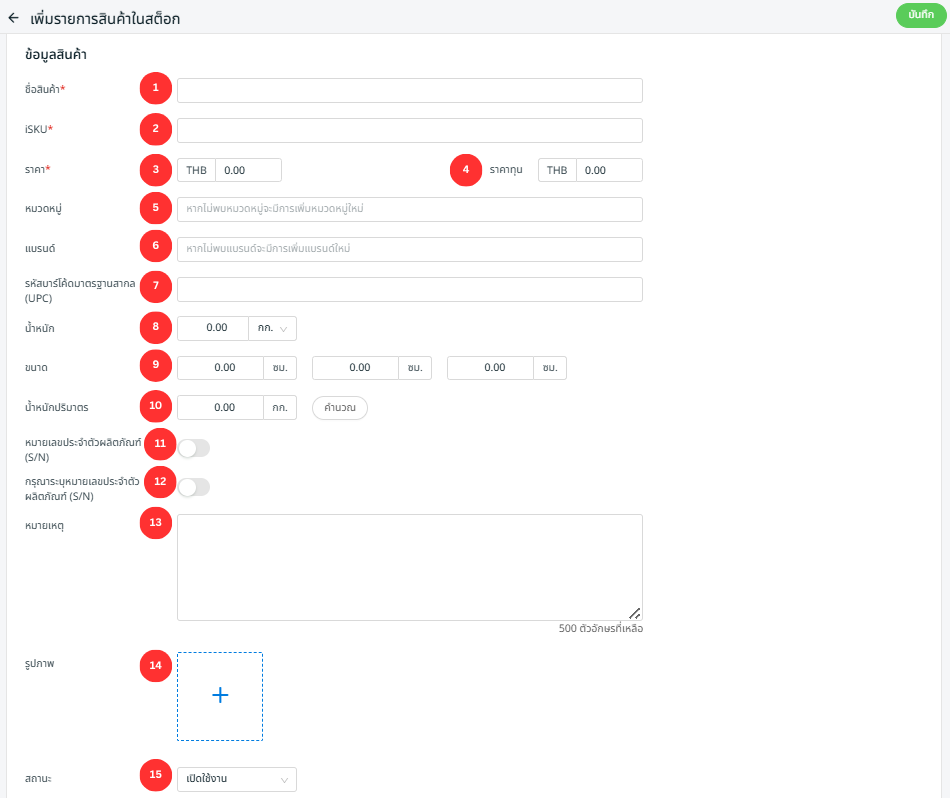
Task: Click the ราคาทุน cost price field
Action: coord(608,170)
